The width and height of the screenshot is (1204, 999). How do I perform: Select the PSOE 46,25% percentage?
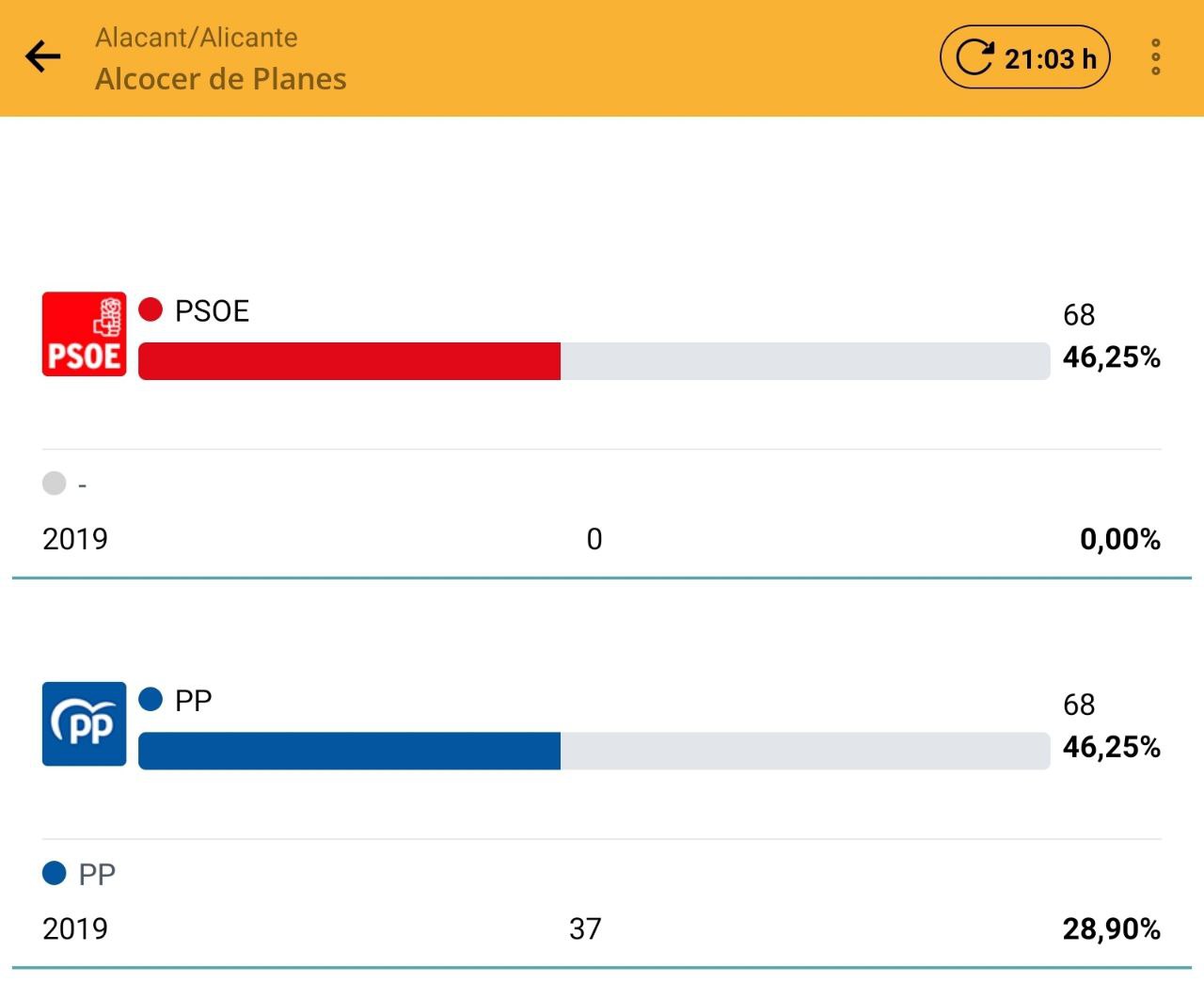click(1111, 357)
